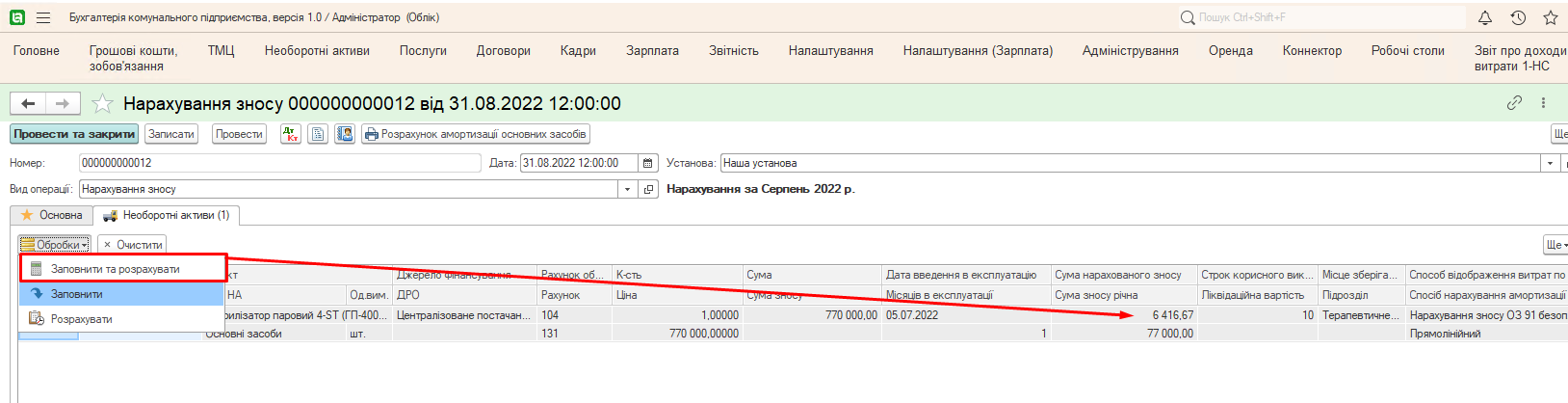This screenshot has width=1568, height=403.
Task: Select cell with value 77 000,00
Action: coord(1124,334)
